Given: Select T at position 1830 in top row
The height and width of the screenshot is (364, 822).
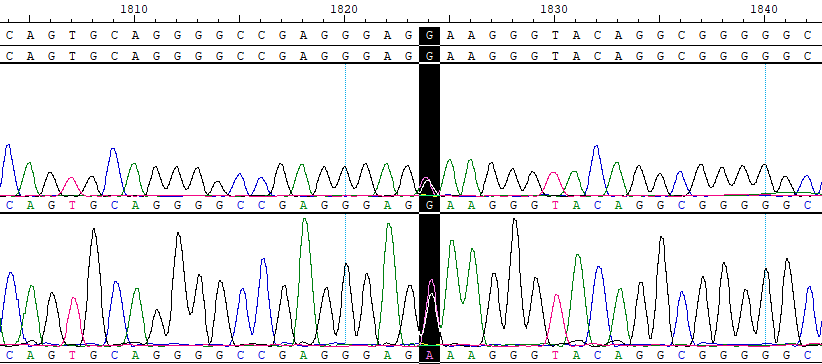Looking at the screenshot, I should [555, 36].
